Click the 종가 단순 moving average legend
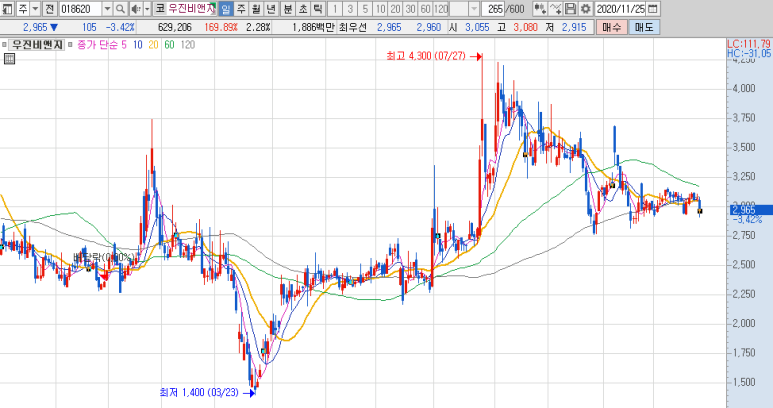The image size is (773, 408). point(98,45)
